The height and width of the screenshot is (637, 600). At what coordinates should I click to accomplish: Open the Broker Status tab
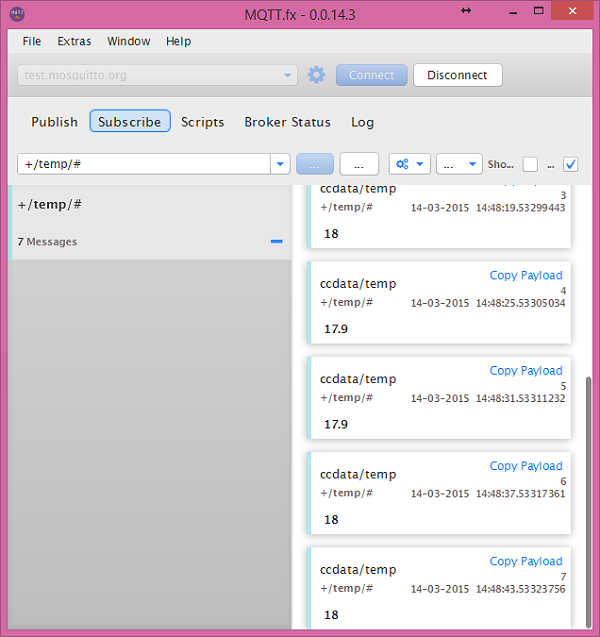[x=287, y=122]
